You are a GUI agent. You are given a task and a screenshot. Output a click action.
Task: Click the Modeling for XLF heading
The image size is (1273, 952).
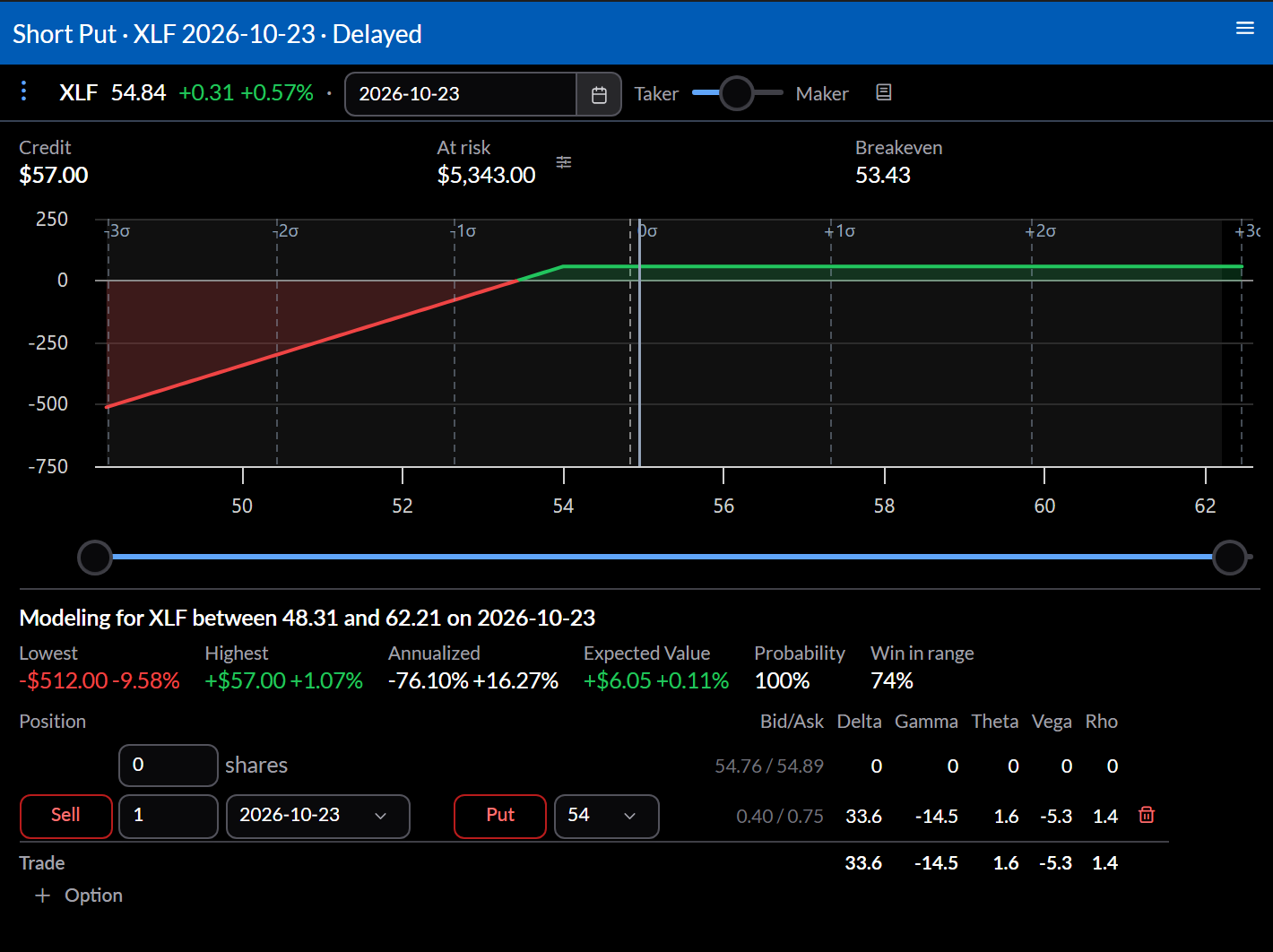pyautogui.click(x=307, y=619)
